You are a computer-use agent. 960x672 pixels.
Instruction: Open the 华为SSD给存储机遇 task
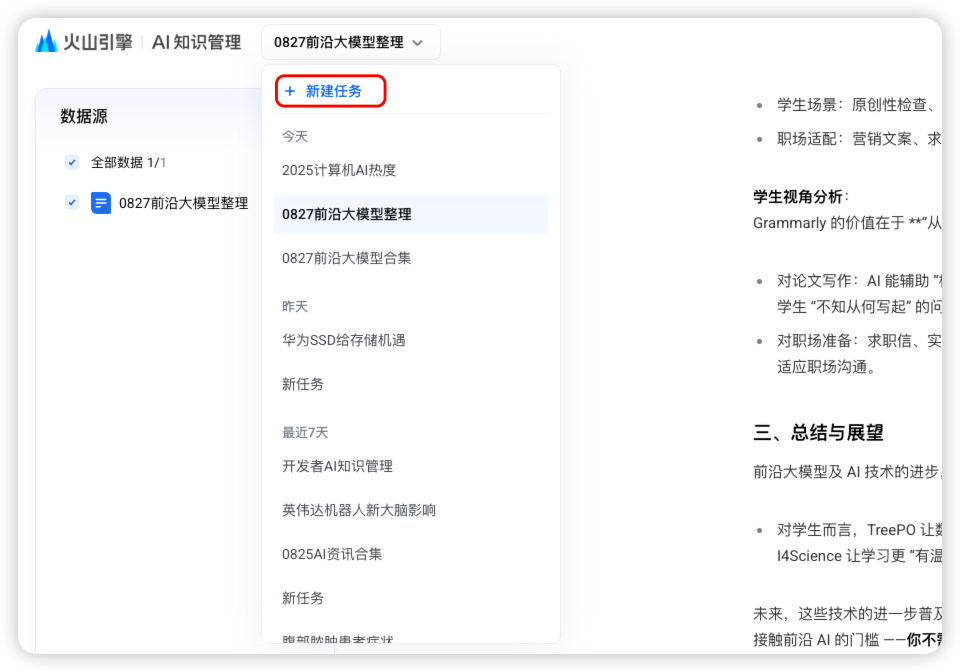(x=411, y=340)
